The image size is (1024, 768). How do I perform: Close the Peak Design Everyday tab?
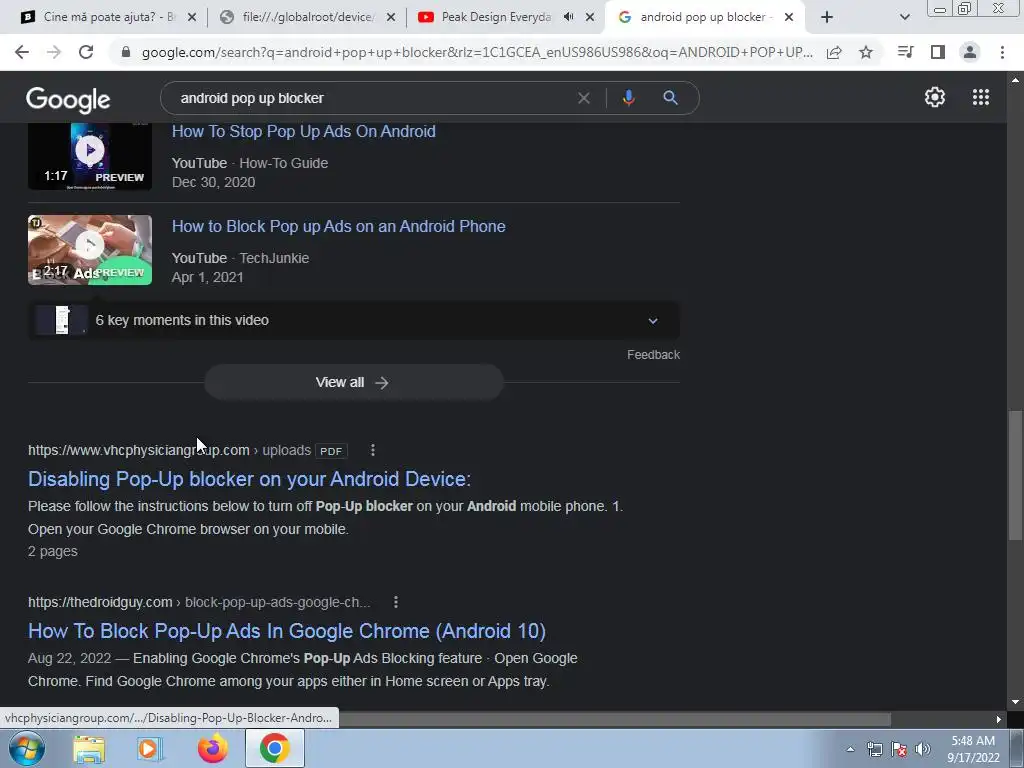[x=590, y=18]
